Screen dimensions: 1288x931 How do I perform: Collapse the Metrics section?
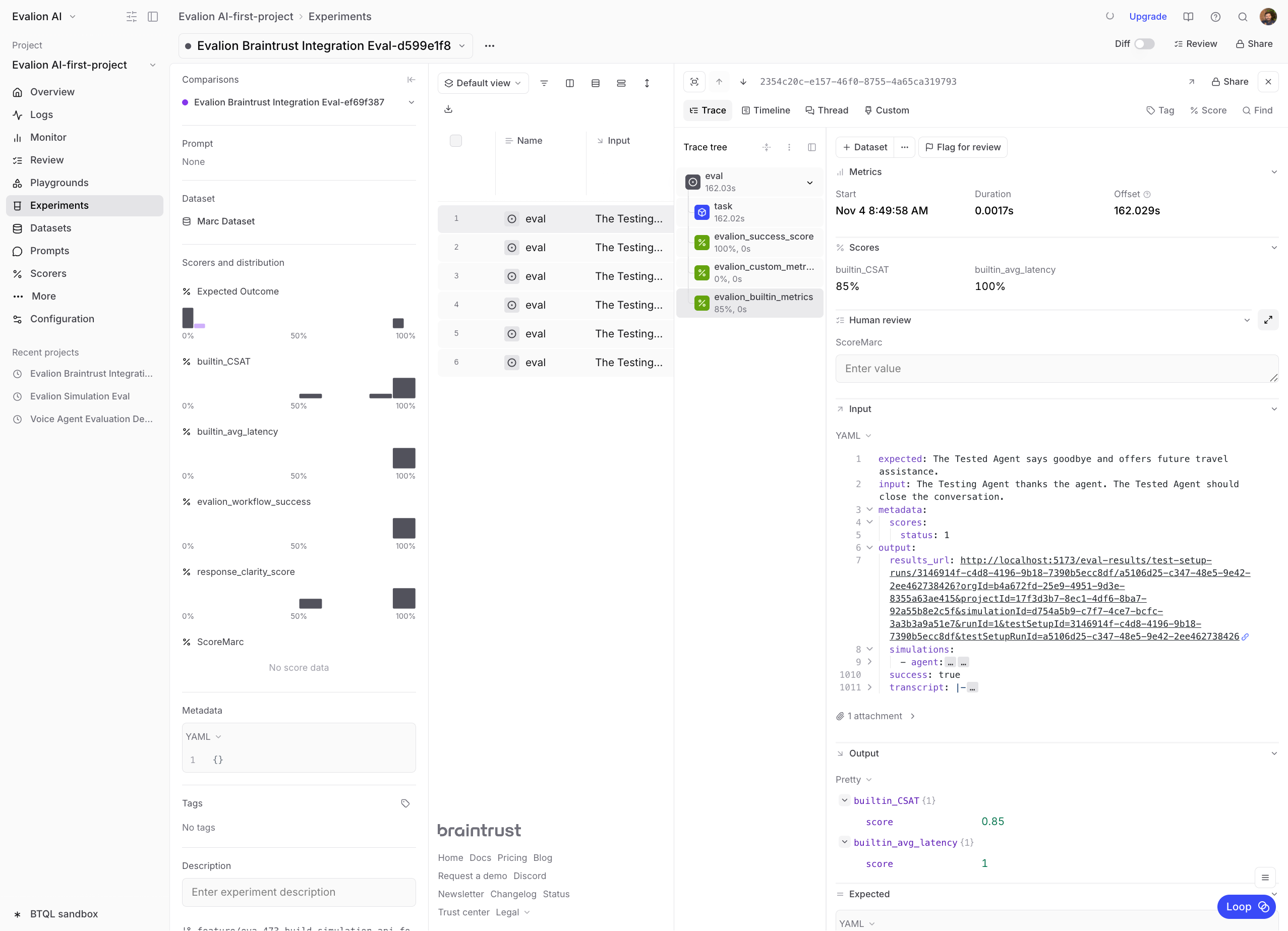[x=1274, y=172]
